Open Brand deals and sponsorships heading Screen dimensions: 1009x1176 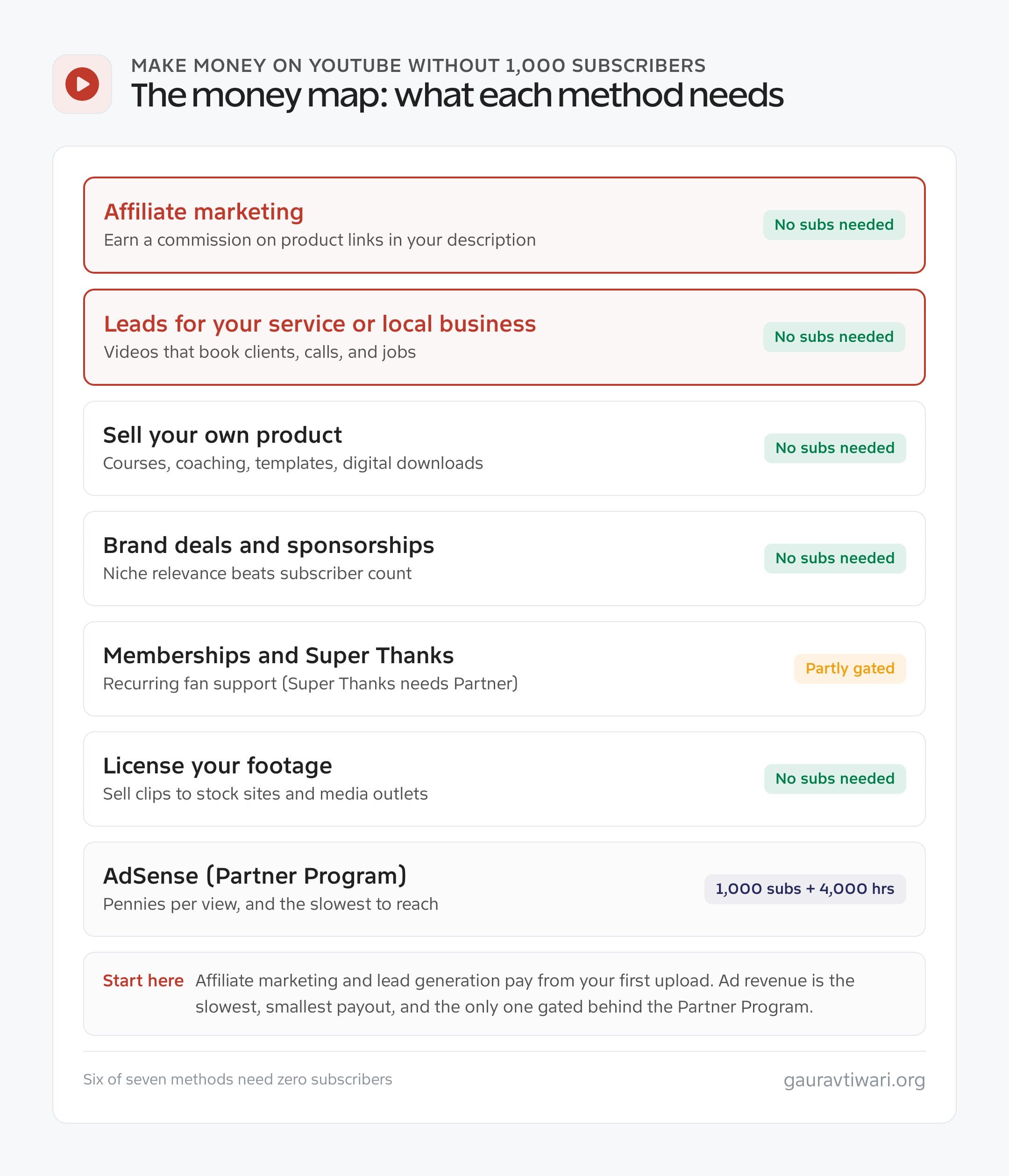click(268, 545)
